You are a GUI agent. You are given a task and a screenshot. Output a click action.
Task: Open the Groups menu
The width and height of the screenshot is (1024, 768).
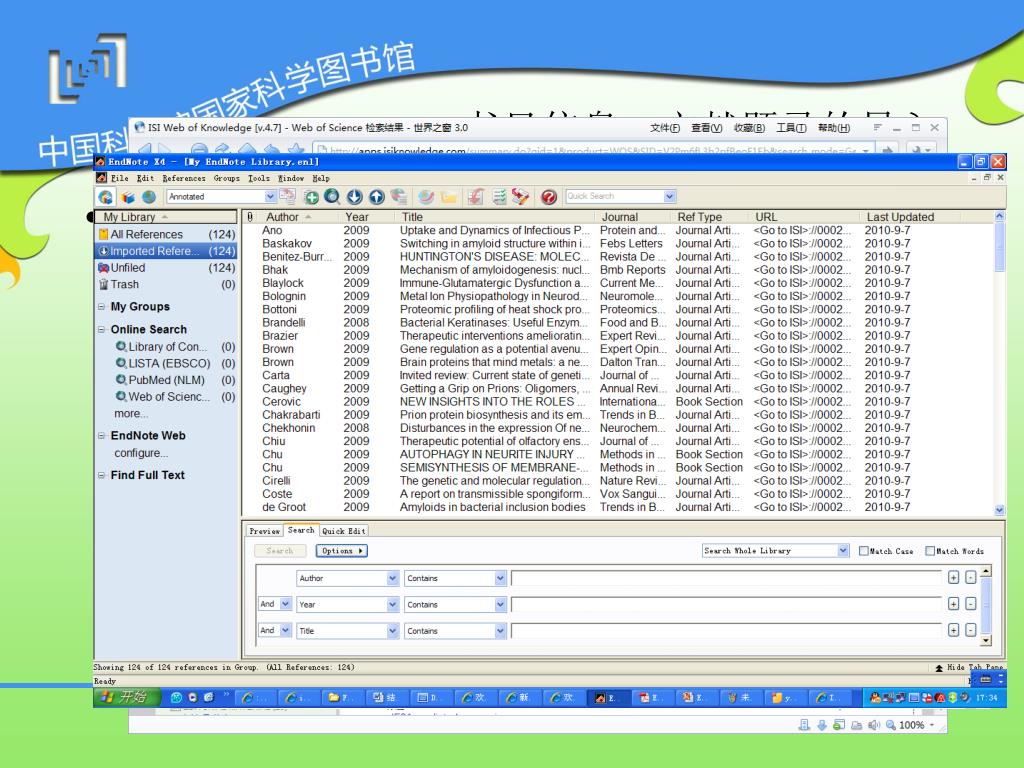(x=227, y=178)
